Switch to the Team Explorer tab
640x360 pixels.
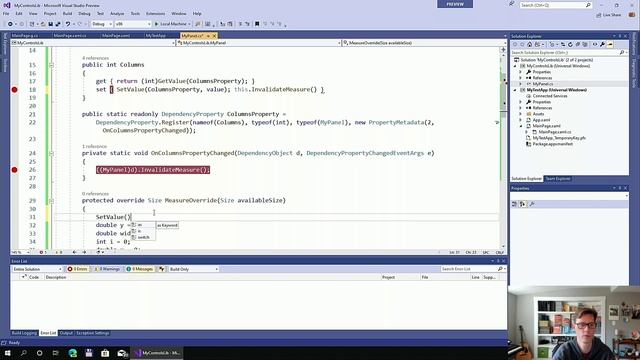click(x=558, y=179)
